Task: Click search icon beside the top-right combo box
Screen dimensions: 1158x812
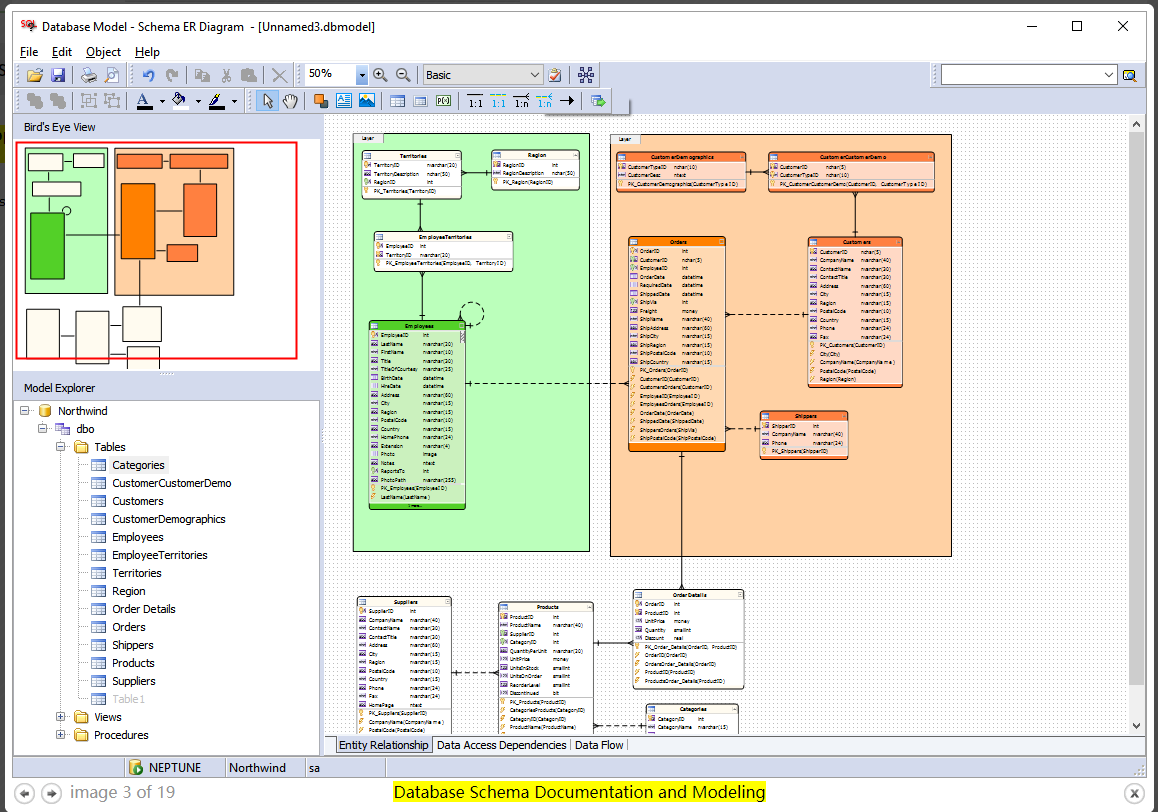Action: (1129, 75)
